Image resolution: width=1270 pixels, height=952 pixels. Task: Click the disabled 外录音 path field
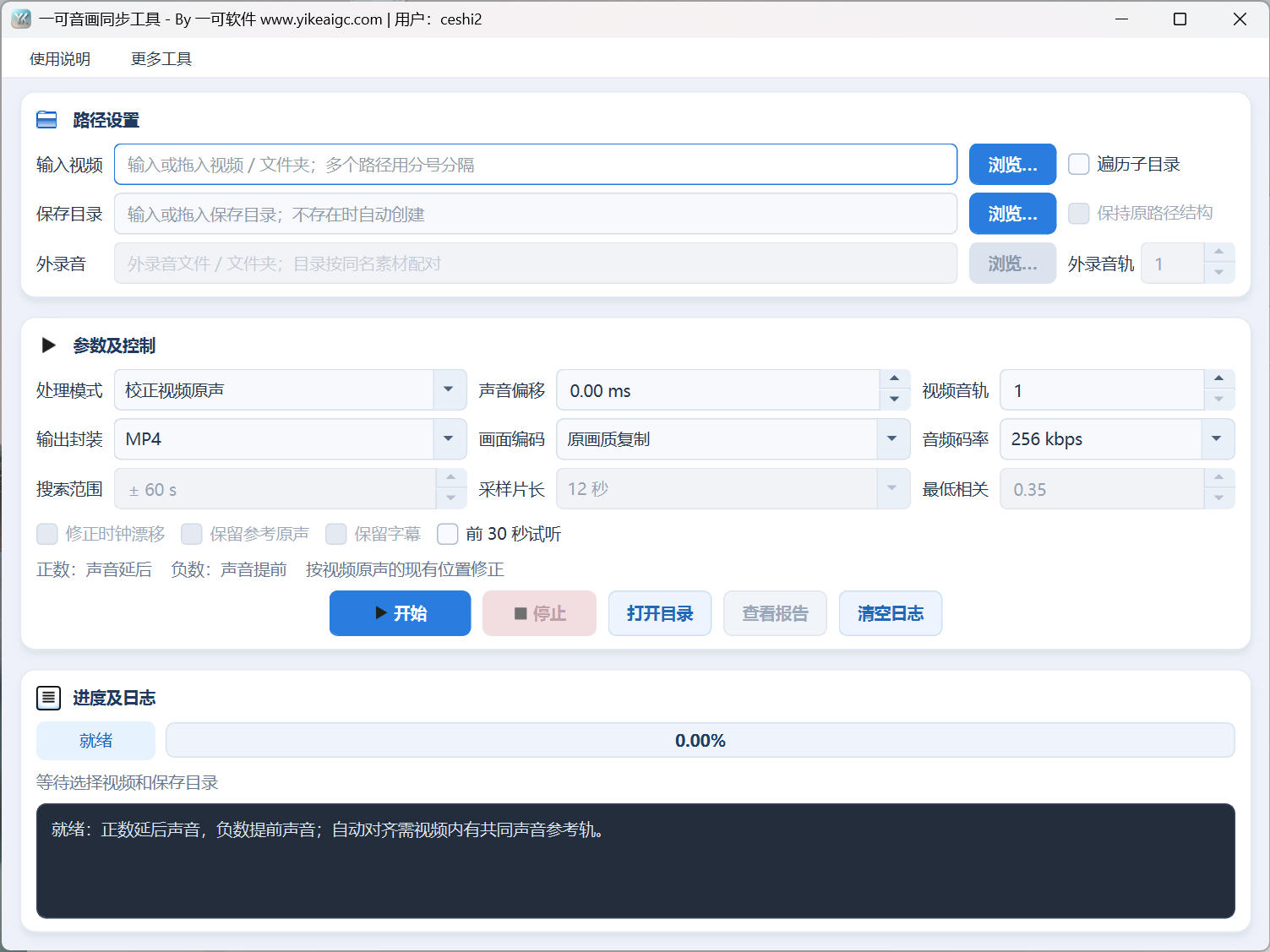[536, 264]
